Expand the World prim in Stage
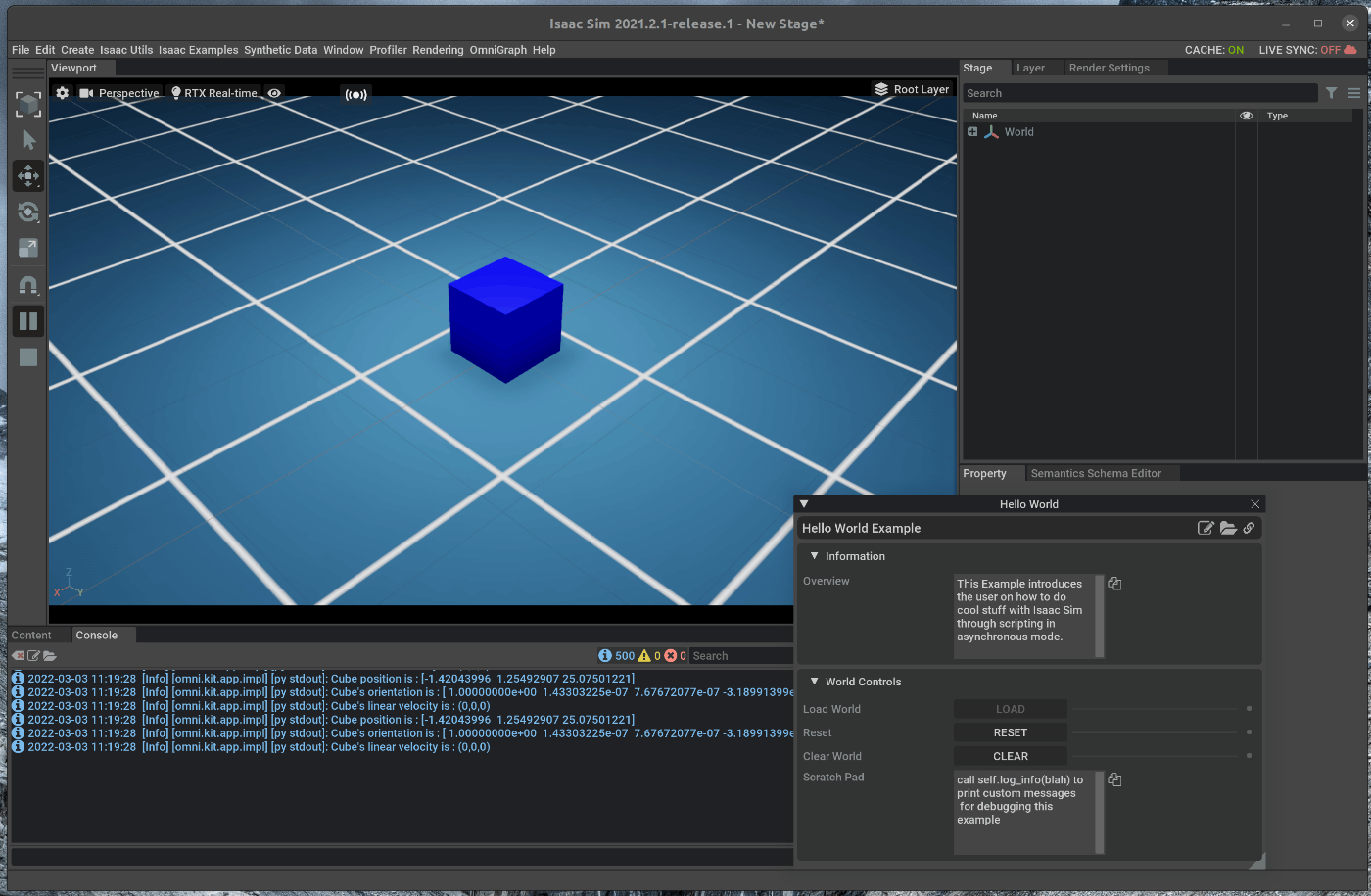 click(x=972, y=132)
